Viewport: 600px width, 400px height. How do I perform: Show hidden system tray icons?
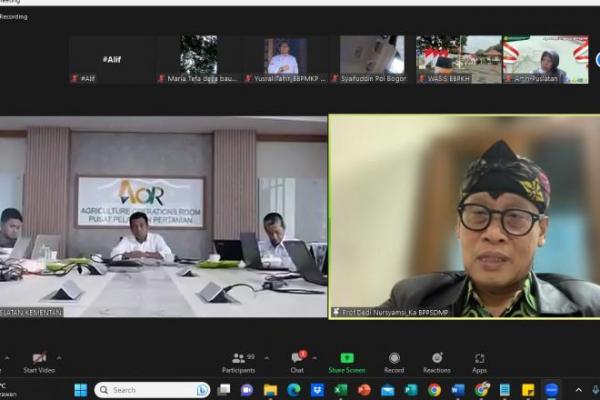[x=579, y=390]
